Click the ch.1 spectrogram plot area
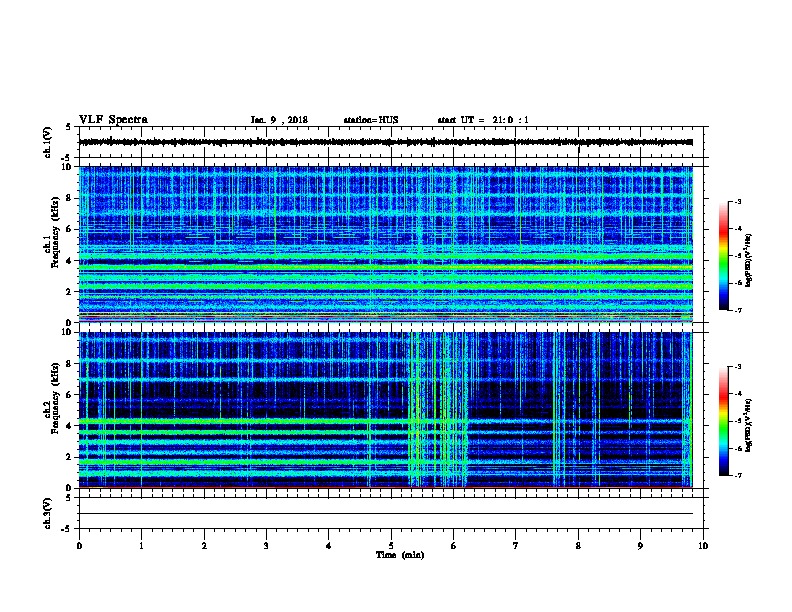This screenshot has width=792, height=612. pos(386,244)
